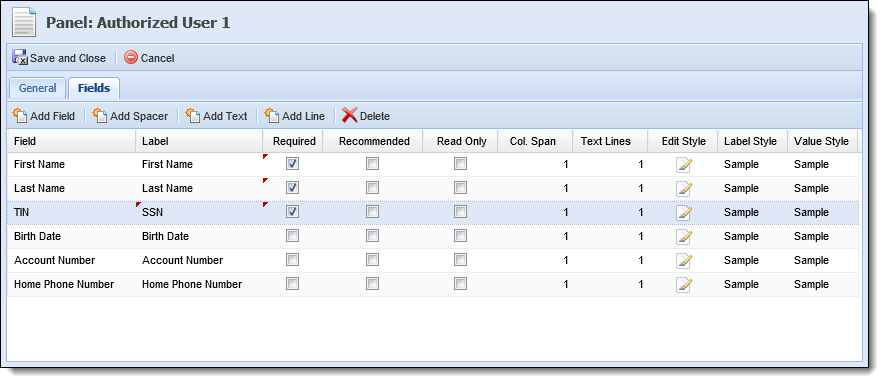Click the Read Only column header
Viewport: 884px width, 383px height.
click(x=461, y=141)
